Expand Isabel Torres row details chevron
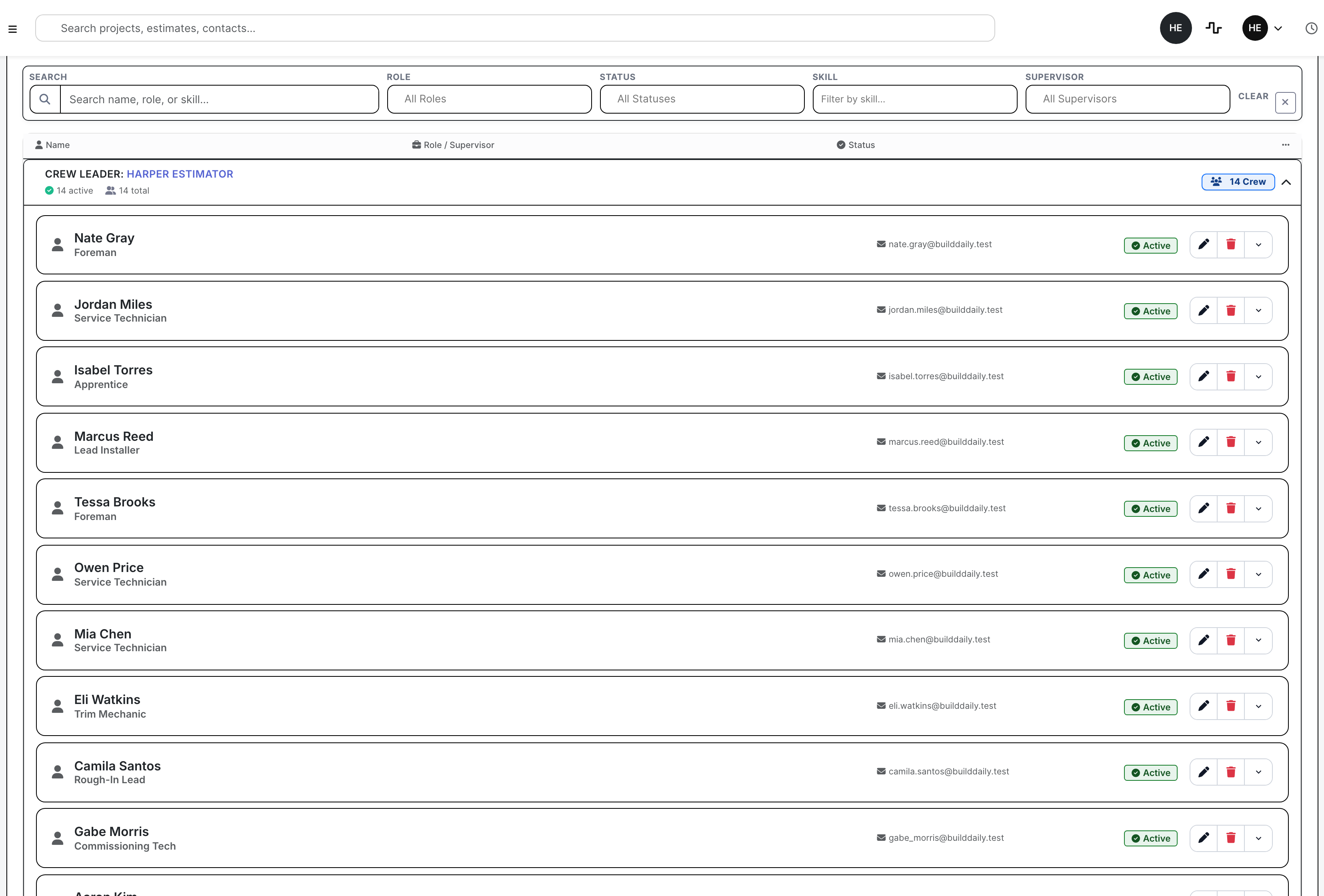Viewport: 1324px width, 896px height. 1258,376
